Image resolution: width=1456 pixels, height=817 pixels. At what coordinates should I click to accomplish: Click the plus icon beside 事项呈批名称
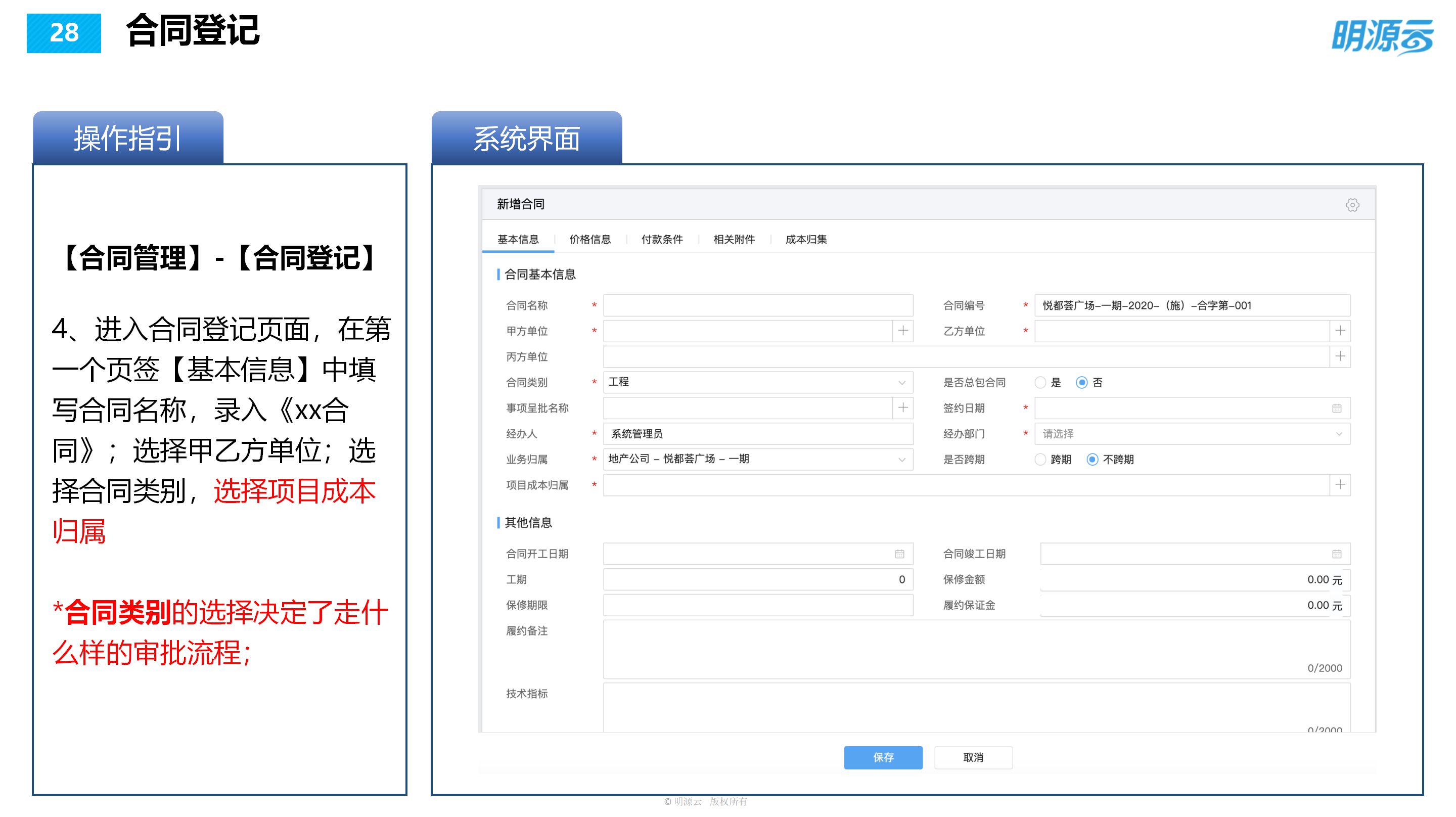pyautogui.click(x=905, y=407)
